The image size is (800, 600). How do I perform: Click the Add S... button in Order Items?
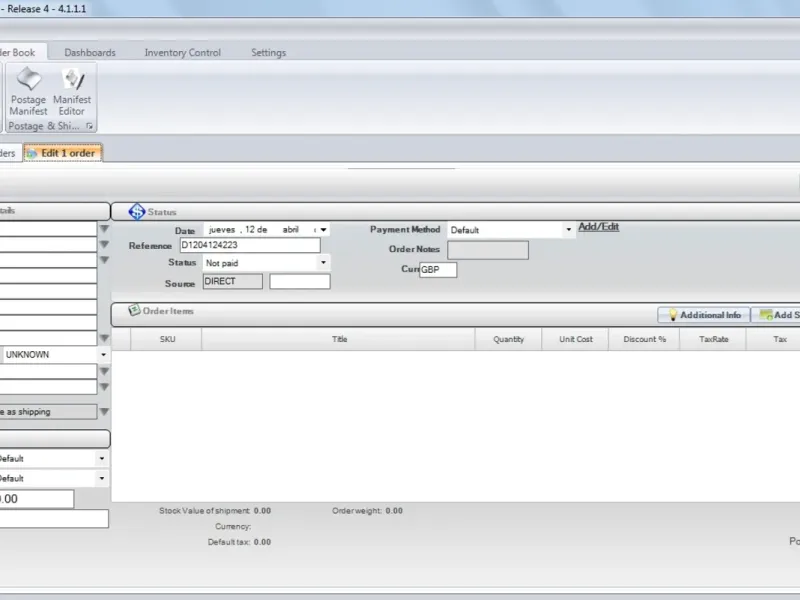(776, 315)
